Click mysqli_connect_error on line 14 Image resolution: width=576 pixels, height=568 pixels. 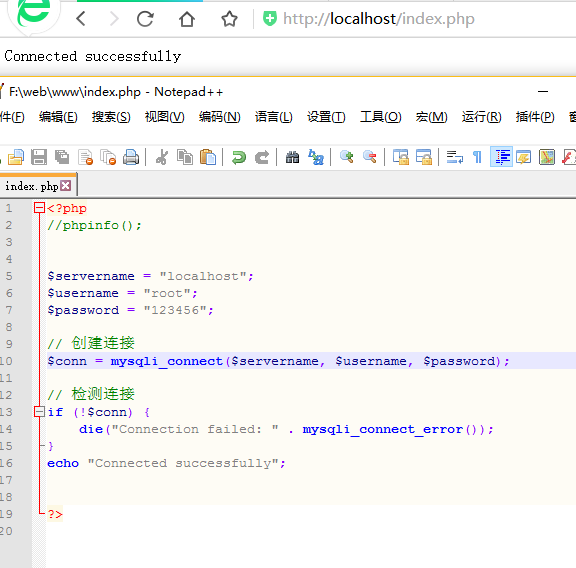click(x=382, y=429)
